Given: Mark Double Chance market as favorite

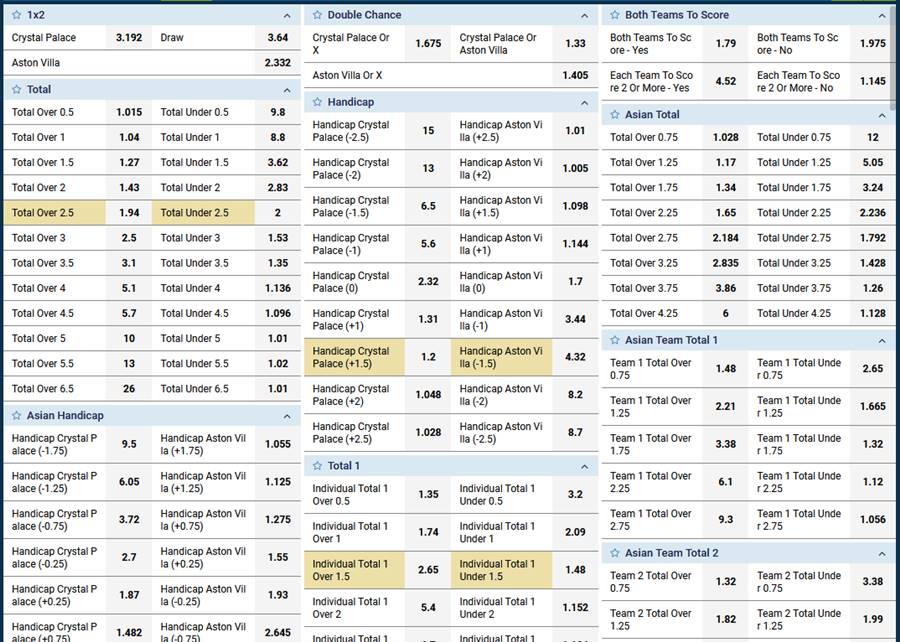Looking at the screenshot, I should (x=317, y=15).
